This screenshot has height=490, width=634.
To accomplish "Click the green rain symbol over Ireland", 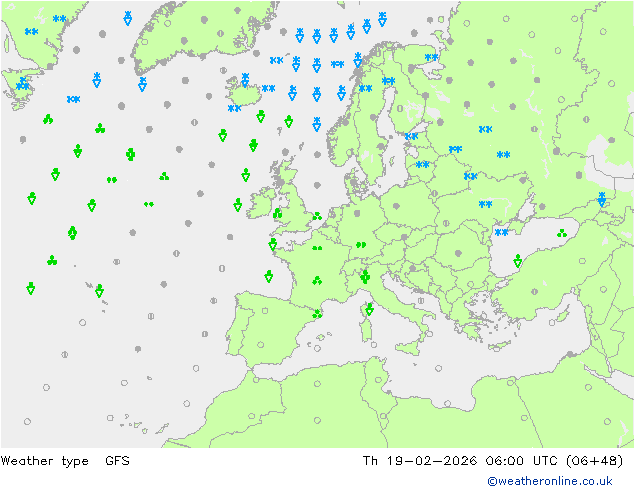I will coord(277,213).
